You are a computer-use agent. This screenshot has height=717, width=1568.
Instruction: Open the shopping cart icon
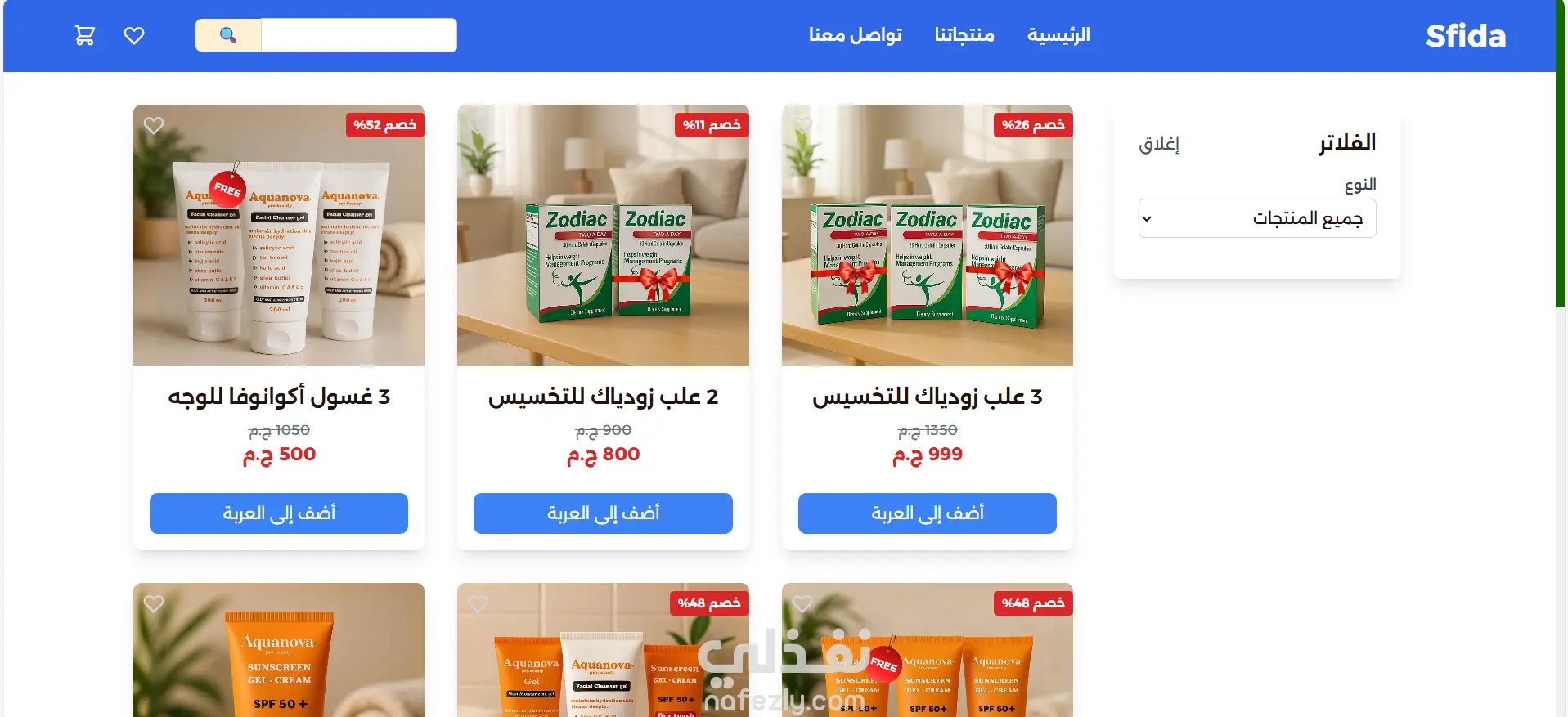coord(85,35)
